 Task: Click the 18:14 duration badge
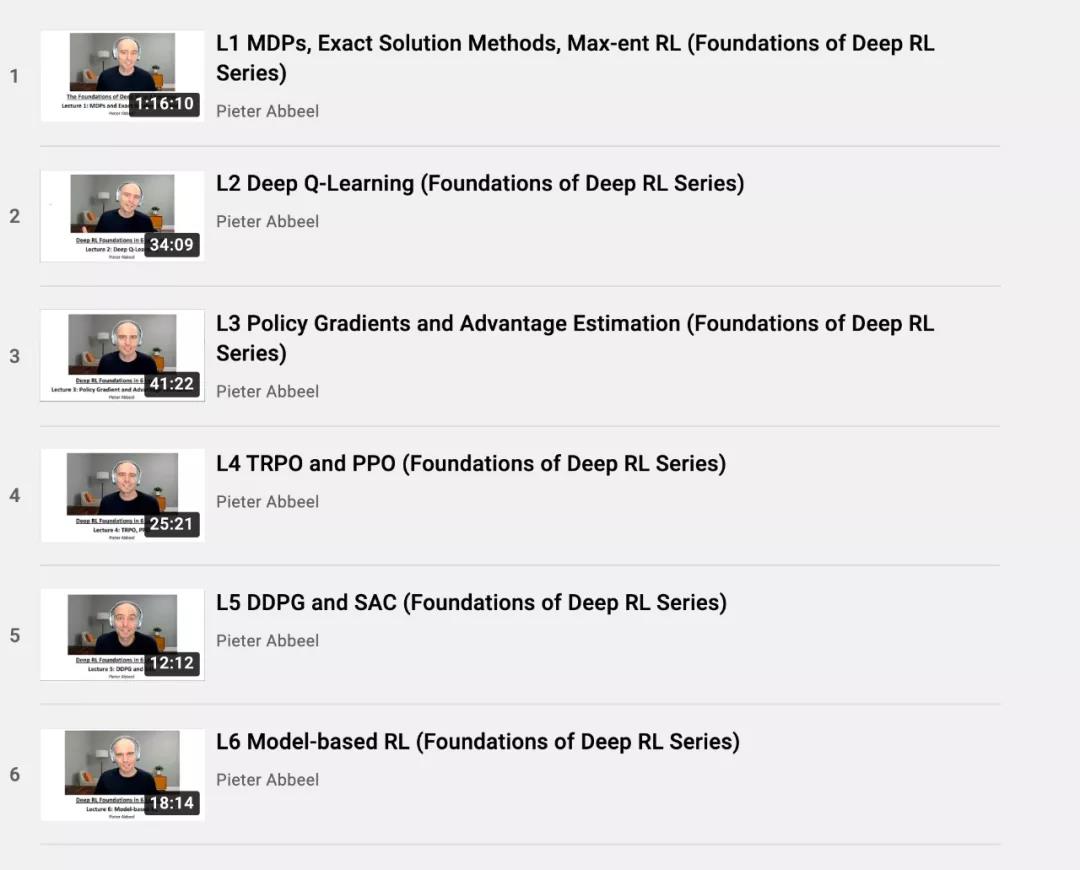(x=172, y=802)
